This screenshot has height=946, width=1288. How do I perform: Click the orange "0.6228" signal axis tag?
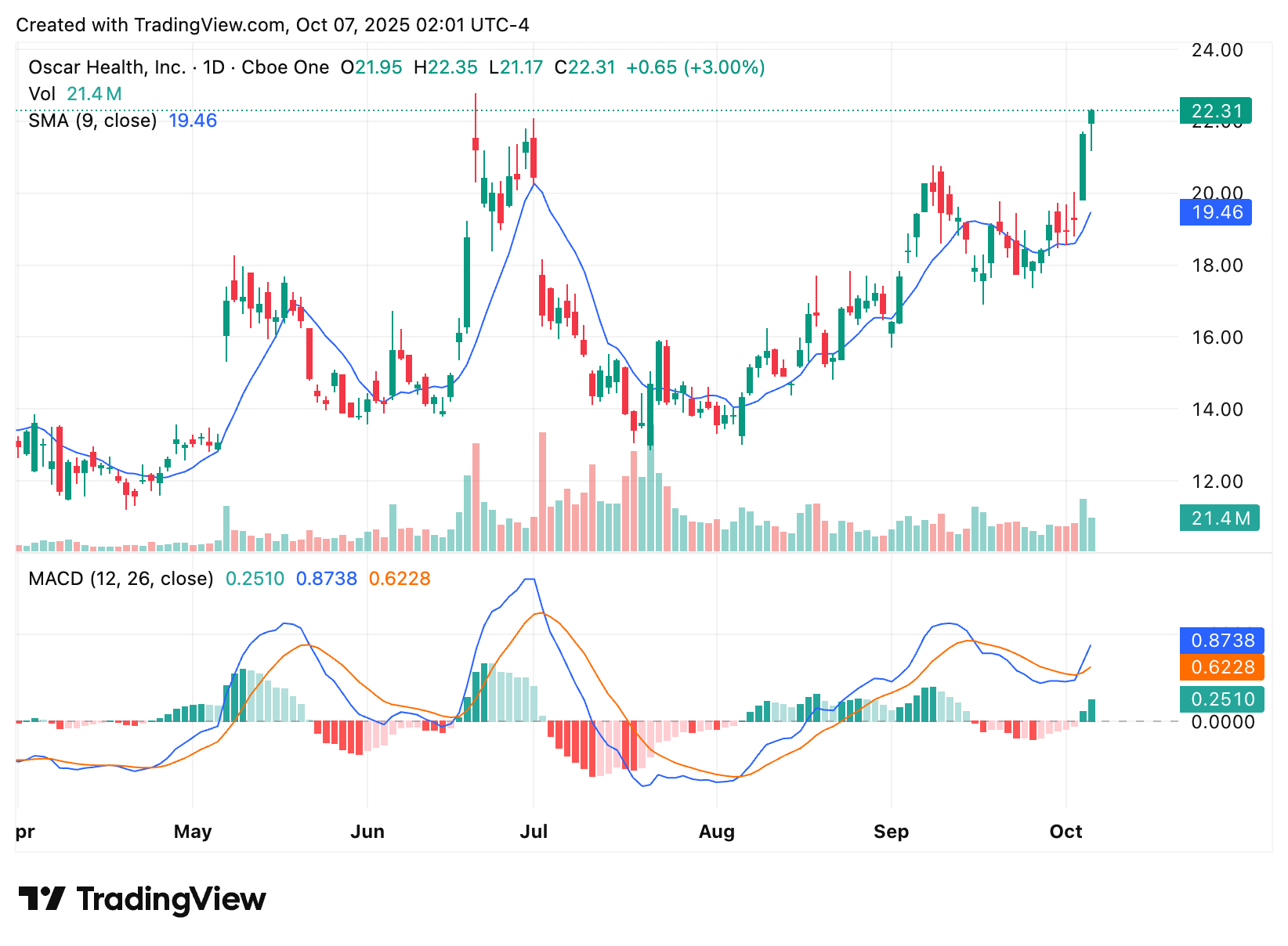(x=1222, y=667)
